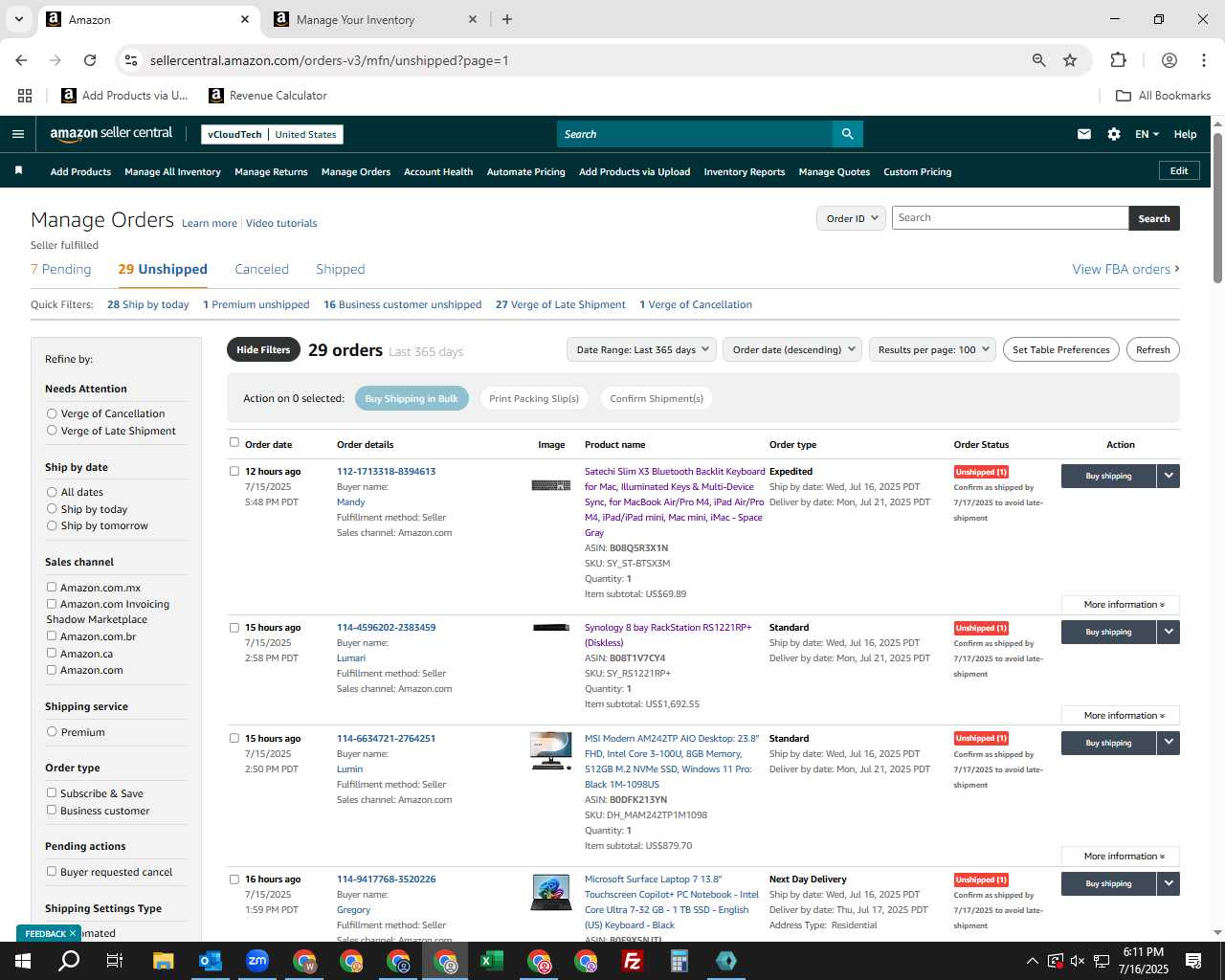Open Manage Returns menu item

[271, 171]
